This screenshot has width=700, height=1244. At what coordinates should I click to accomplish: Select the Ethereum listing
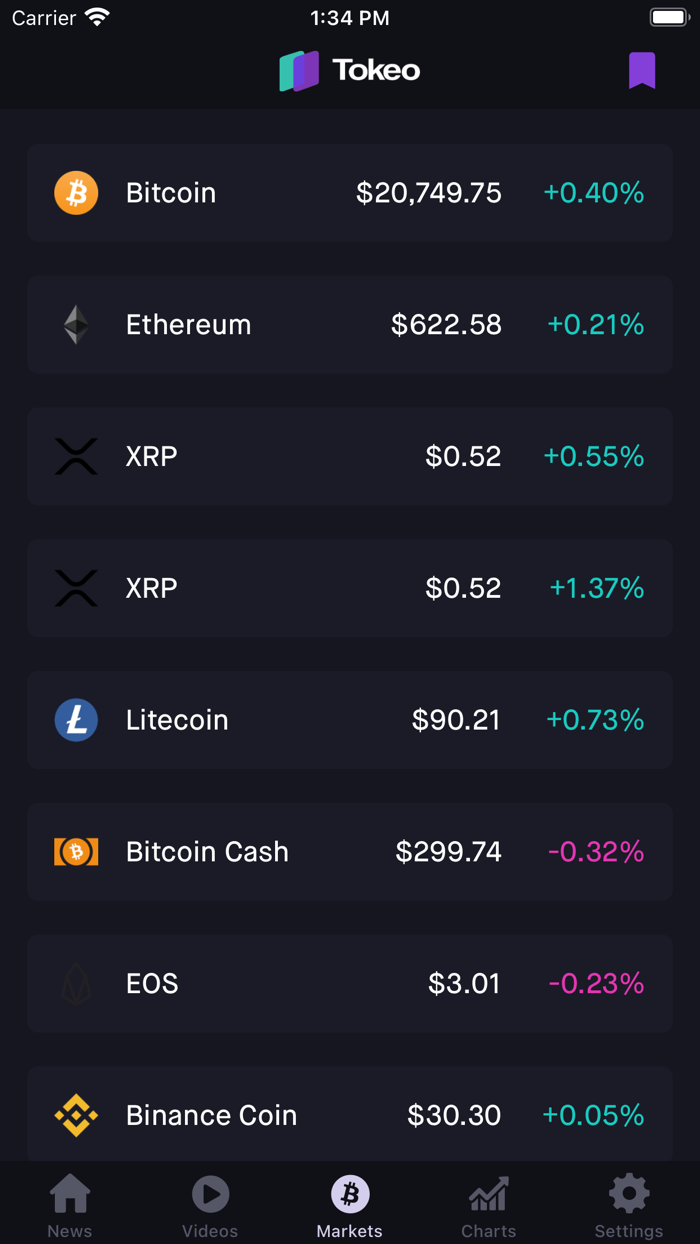pyautogui.click(x=350, y=324)
